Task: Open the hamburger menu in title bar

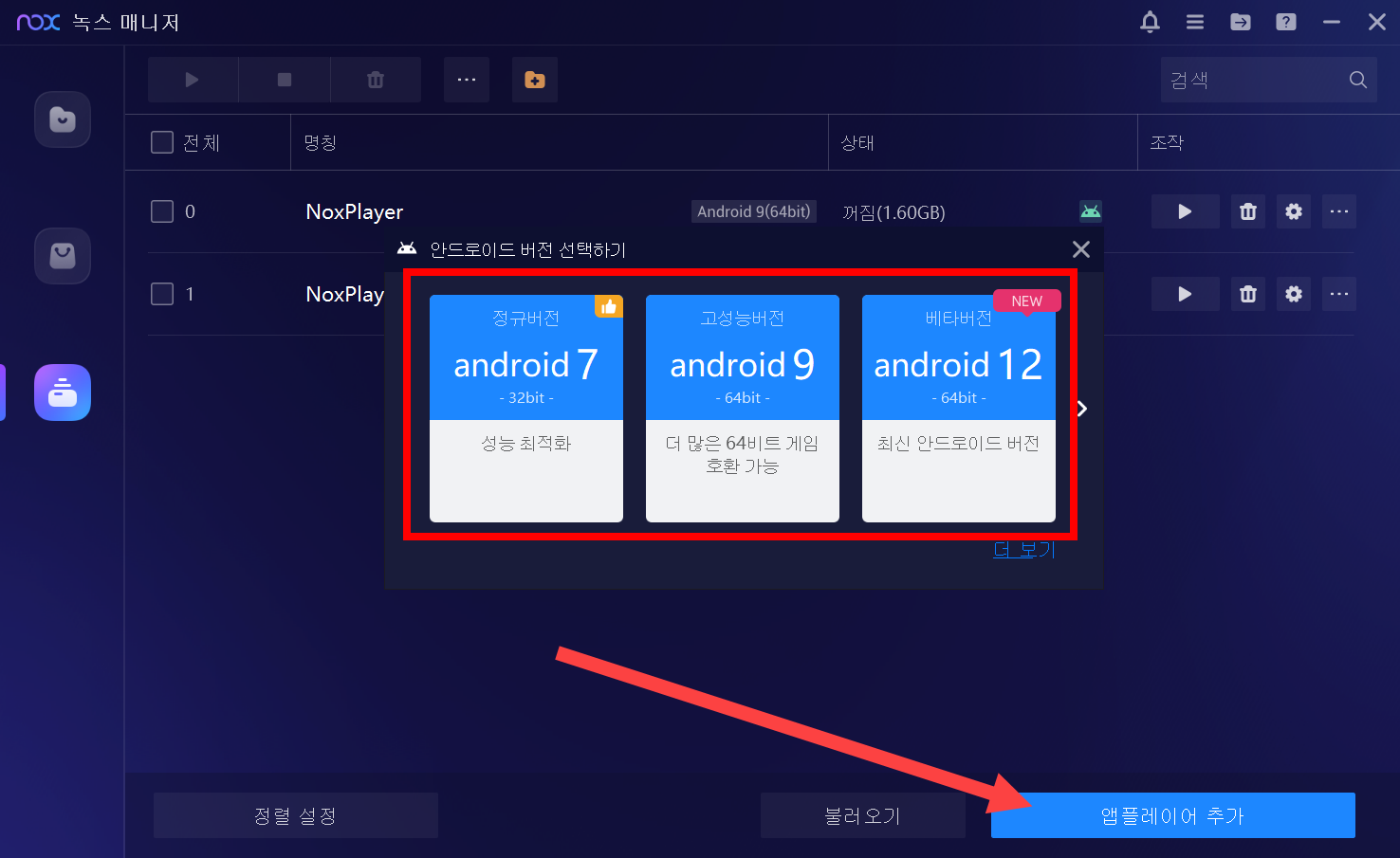Action: coord(1195,22)
